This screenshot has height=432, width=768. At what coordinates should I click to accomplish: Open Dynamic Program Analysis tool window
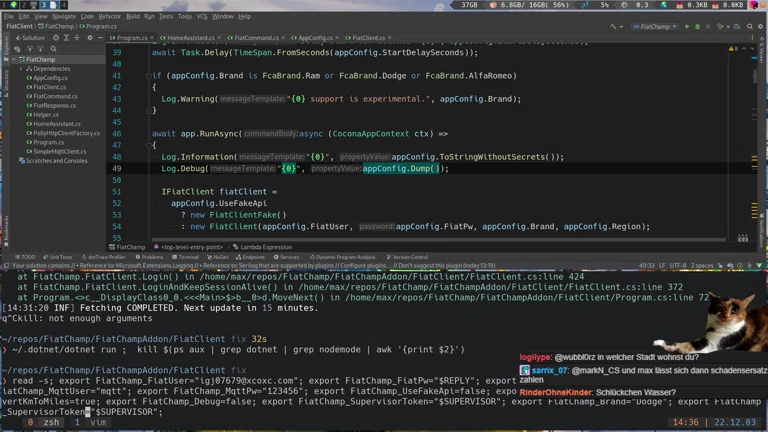342,257
